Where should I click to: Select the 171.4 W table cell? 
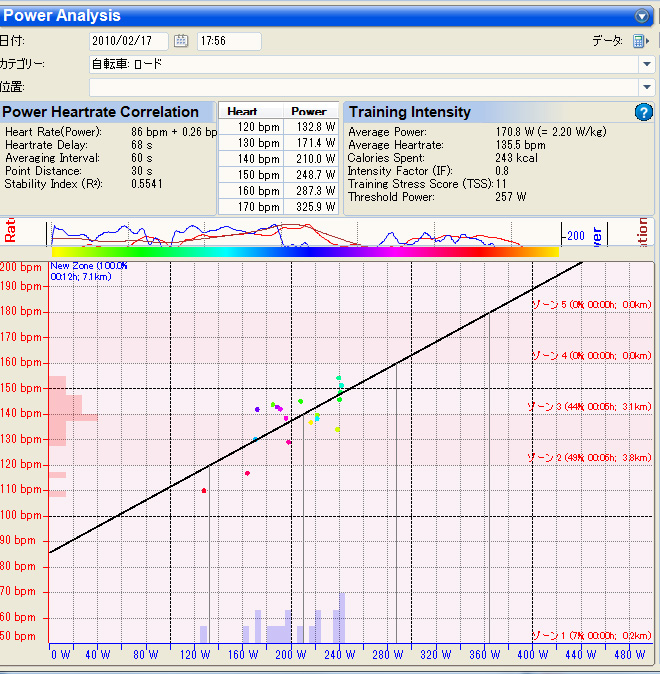pyautogui.click(x=310, y=143)
